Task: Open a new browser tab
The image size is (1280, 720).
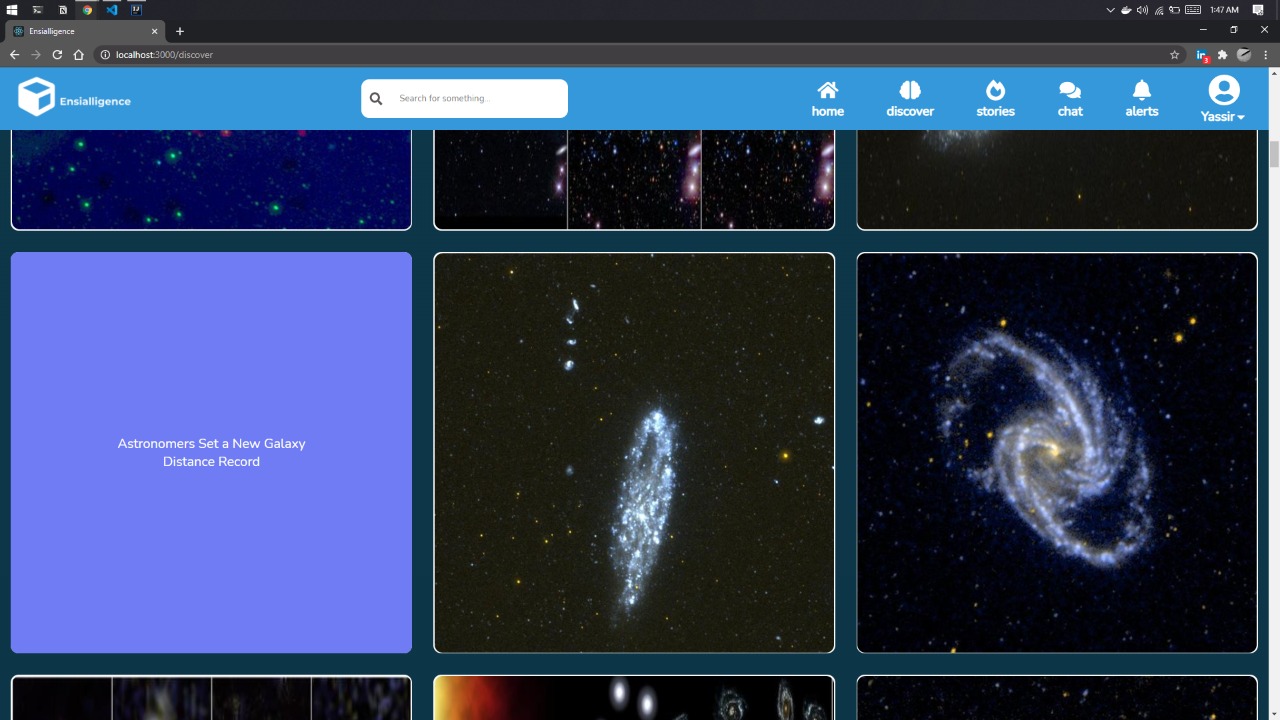Action: (180, 31)
